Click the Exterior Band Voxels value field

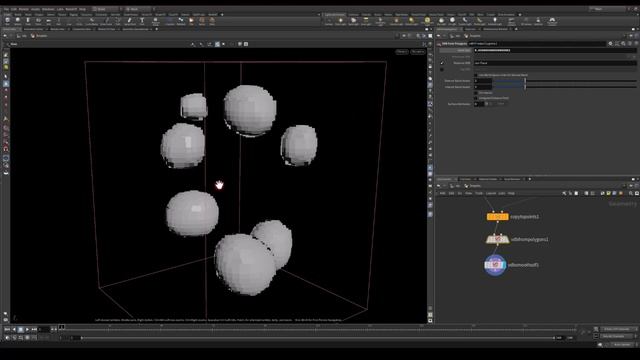click(x=482, y=81)
